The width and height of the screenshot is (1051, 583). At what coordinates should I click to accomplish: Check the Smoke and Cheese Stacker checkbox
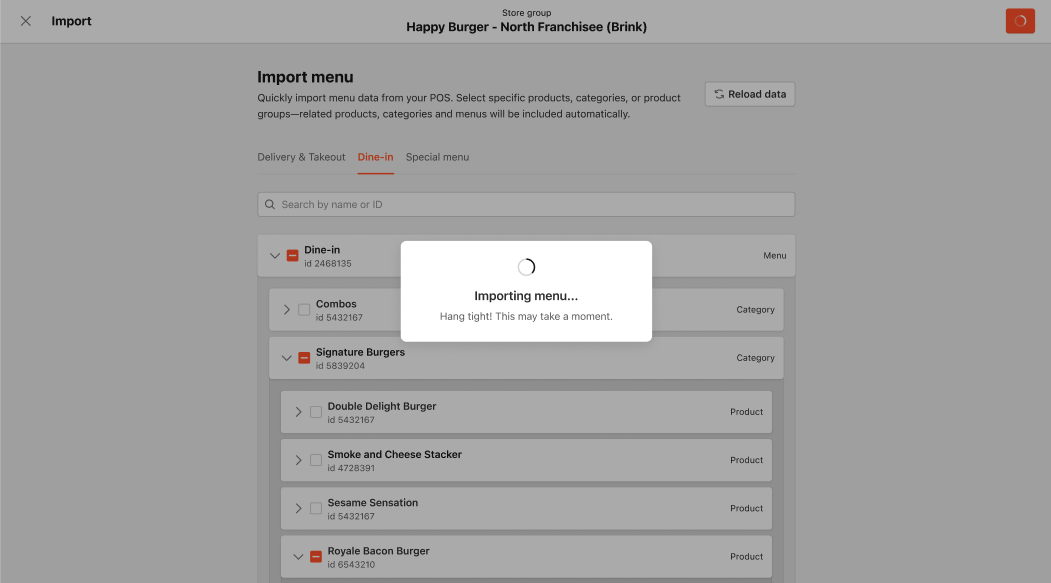316,460
